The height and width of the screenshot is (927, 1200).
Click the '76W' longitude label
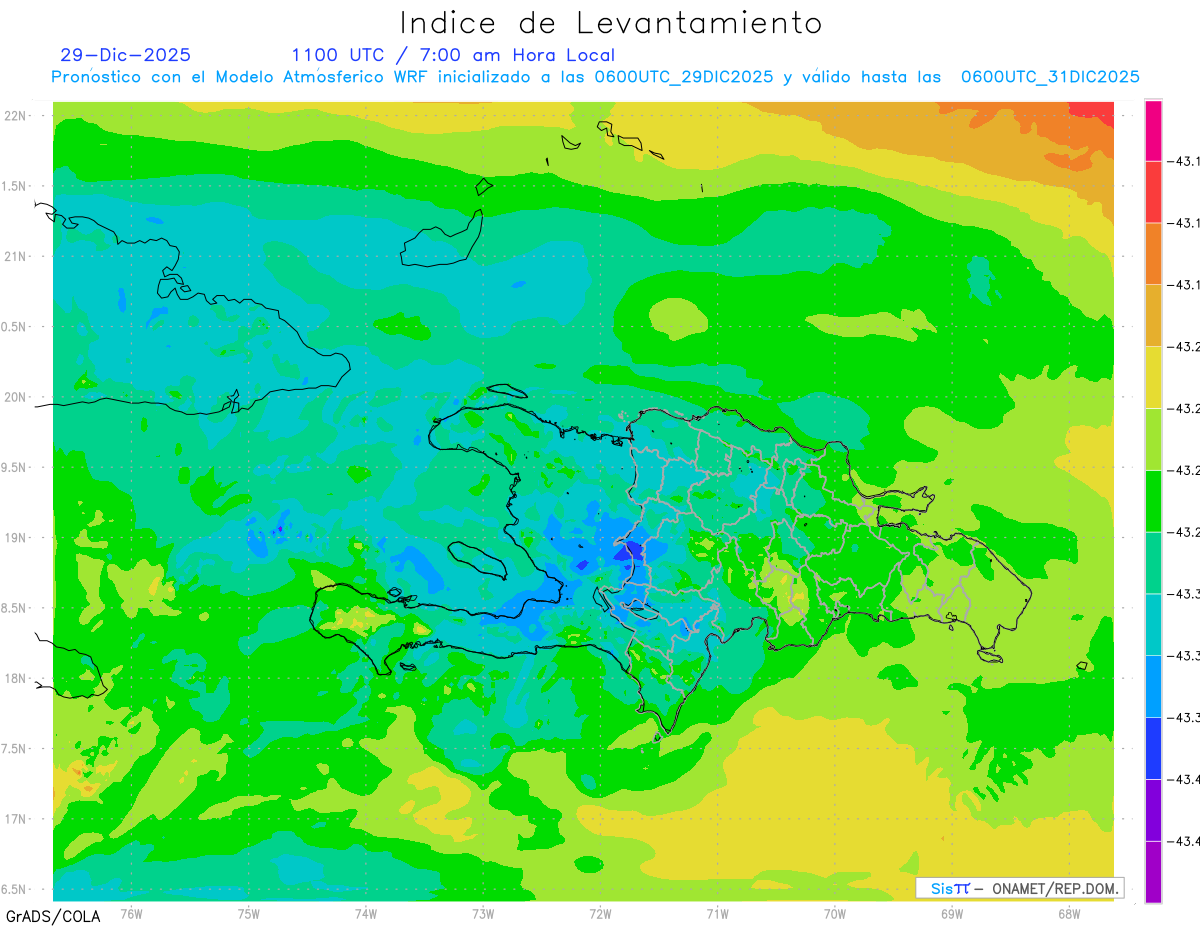tap(131, 914)
